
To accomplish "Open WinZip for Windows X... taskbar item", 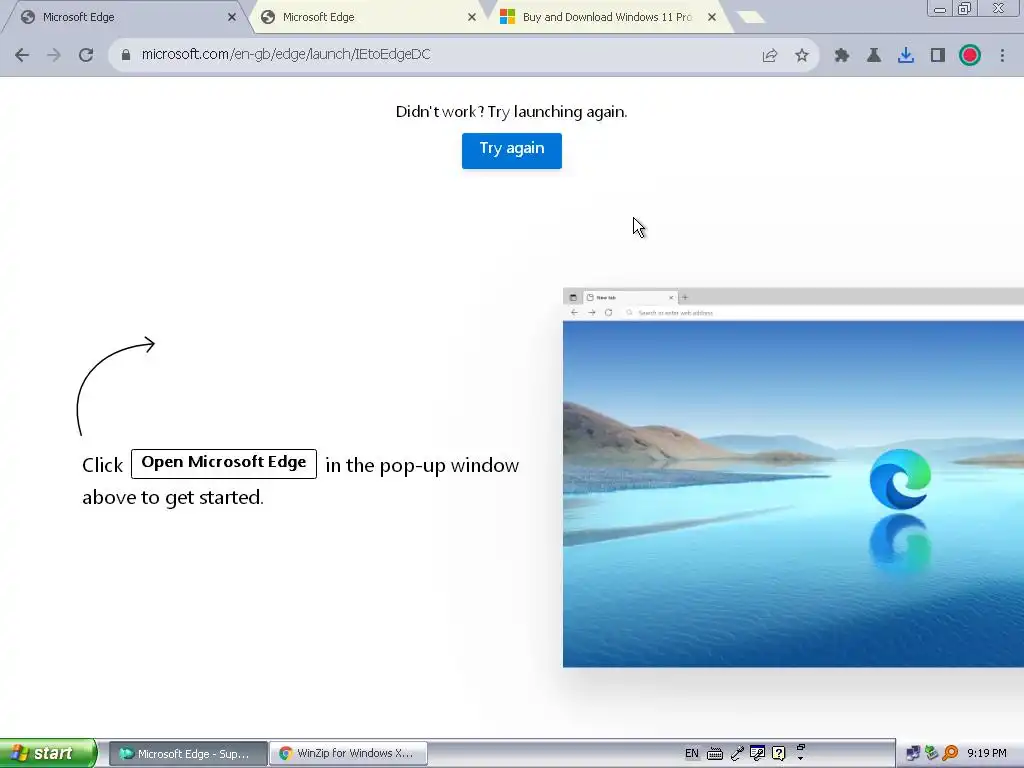I will pos(348,754).
